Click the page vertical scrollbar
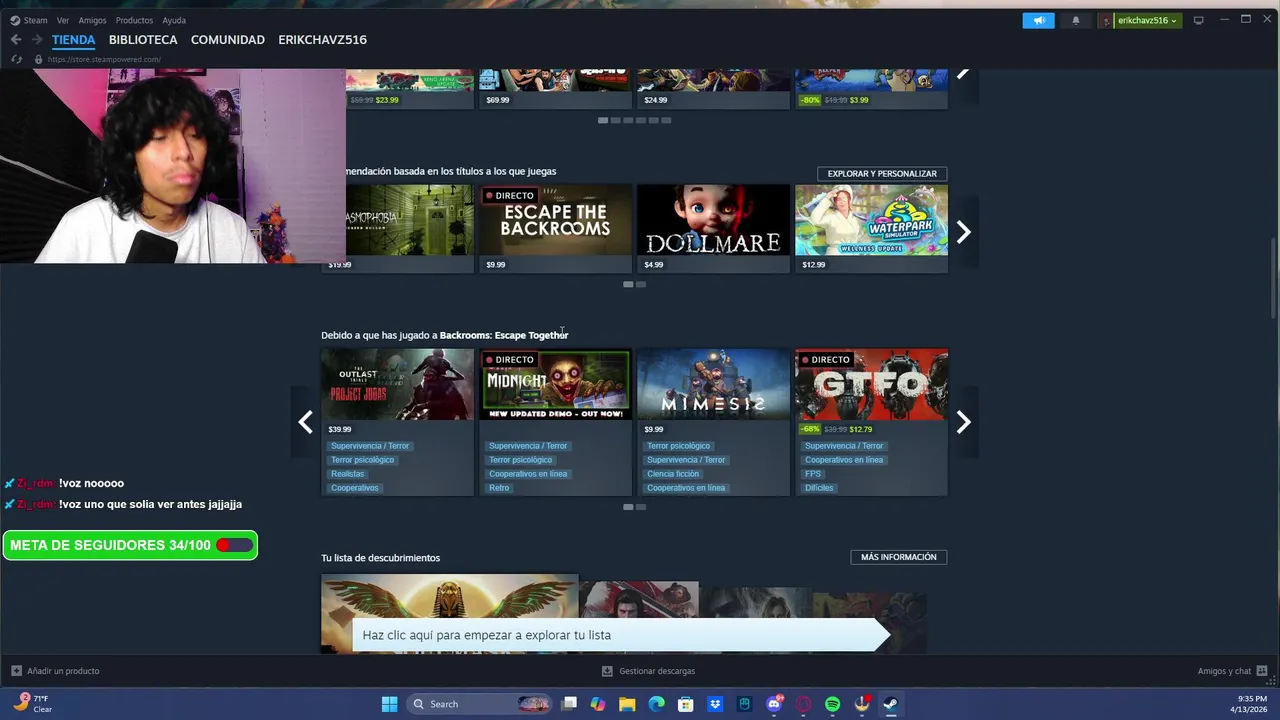This screenshot has height=720, width=1280. point(1274,280)
